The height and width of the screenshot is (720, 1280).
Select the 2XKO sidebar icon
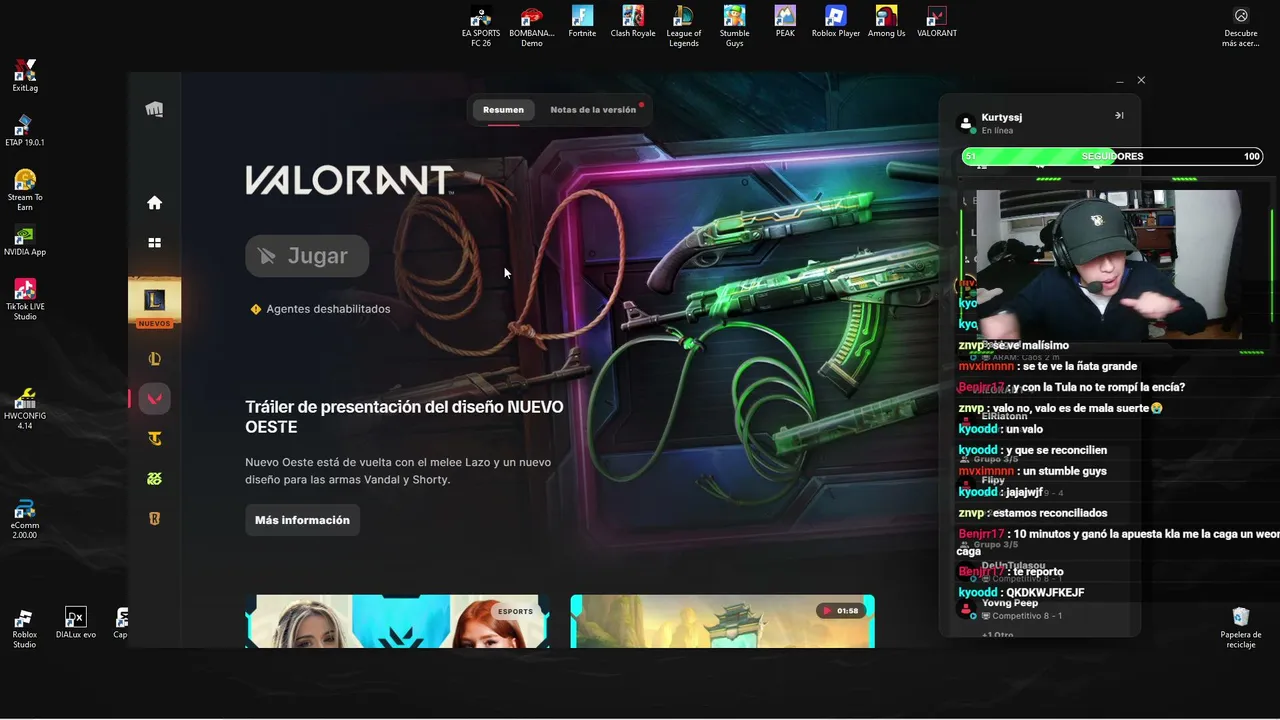point(154,478)
